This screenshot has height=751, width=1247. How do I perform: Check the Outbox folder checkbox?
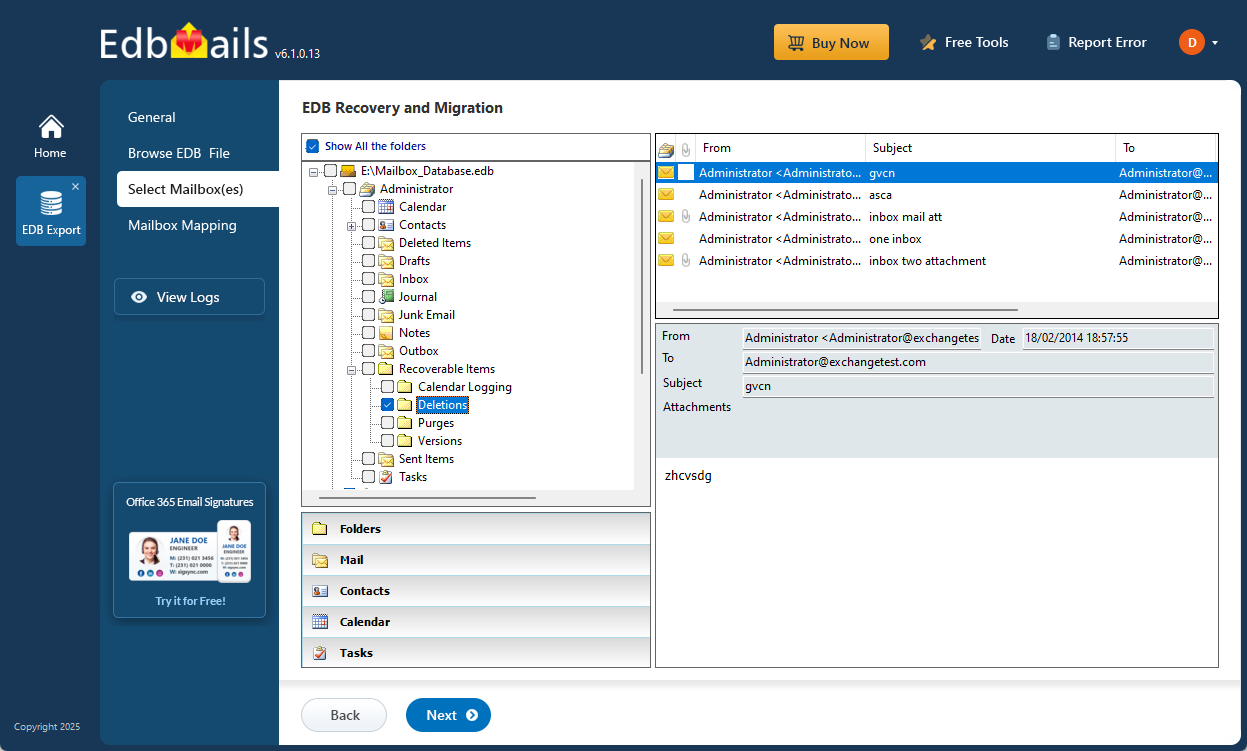[368, 351]
